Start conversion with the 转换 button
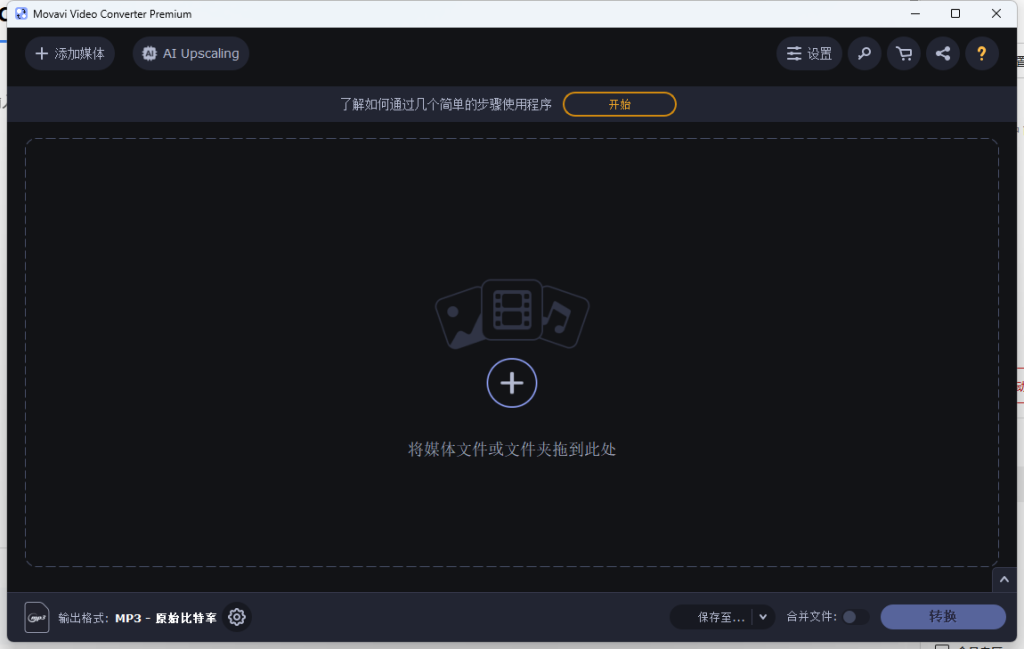Viewport: 1024px width, 649px height. coord(941,617)
